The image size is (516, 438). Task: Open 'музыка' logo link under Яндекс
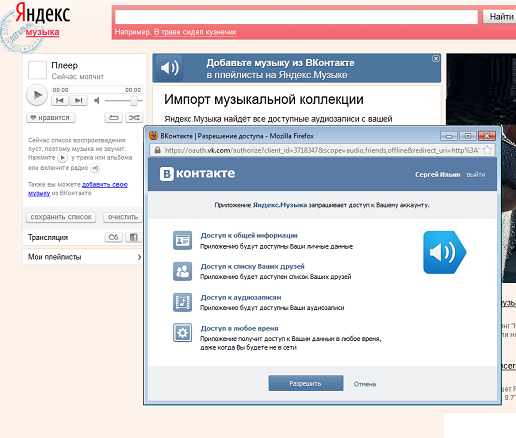[42, 32]
